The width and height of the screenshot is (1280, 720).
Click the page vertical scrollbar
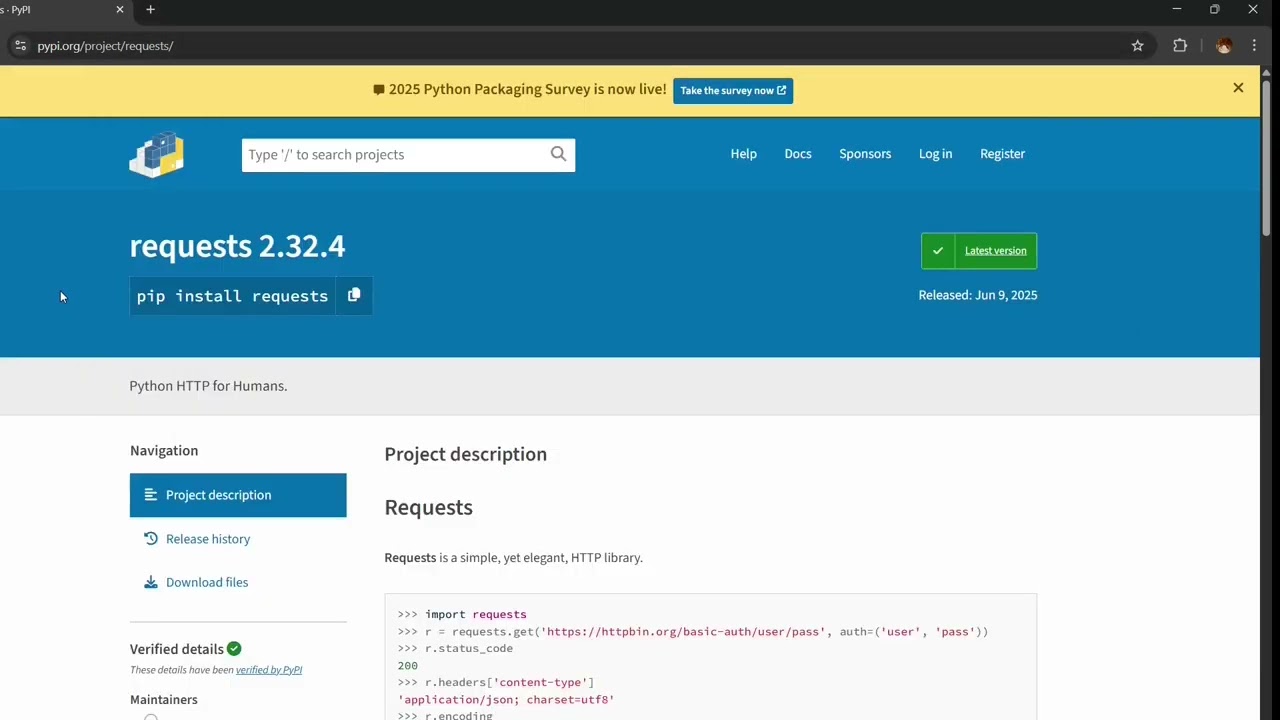[x=1266, y=160]
